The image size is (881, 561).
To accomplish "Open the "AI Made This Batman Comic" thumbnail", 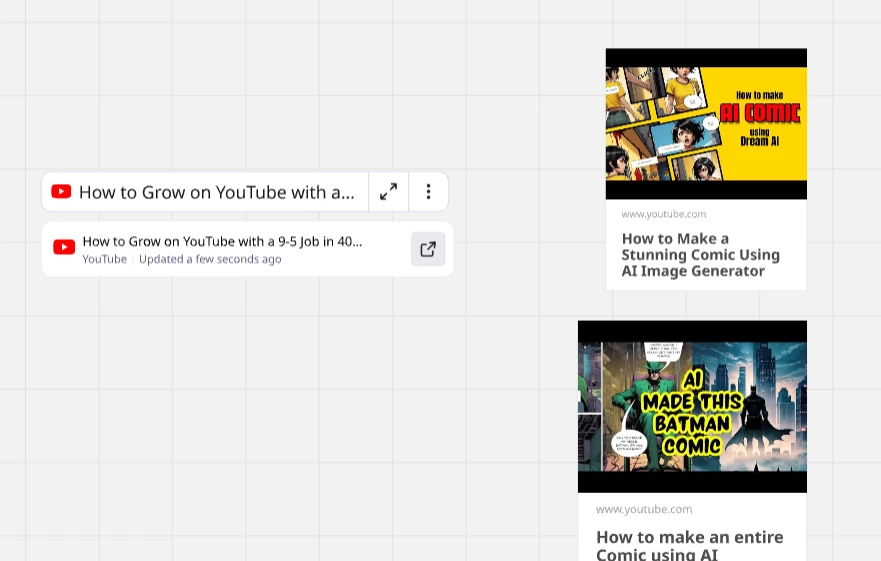I will tap(692, 406).
